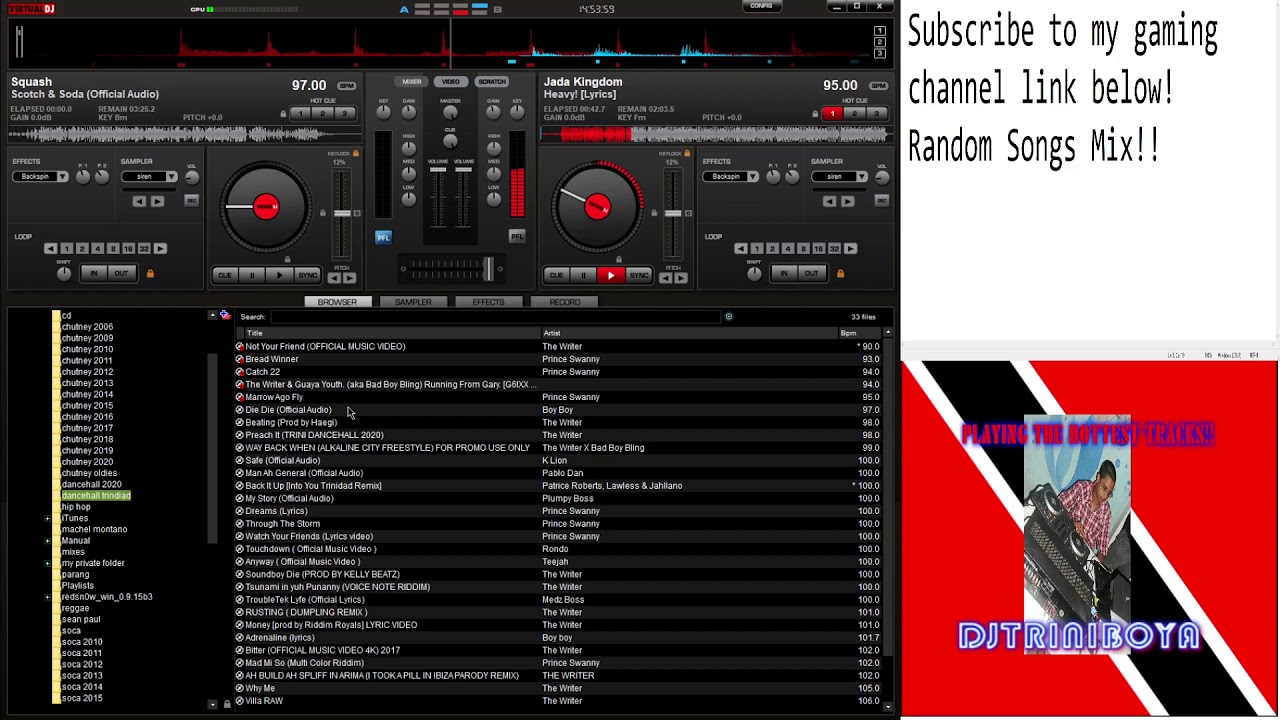
Task: Click the mixer left channel HIGH knob
Action: click(408, 148)
